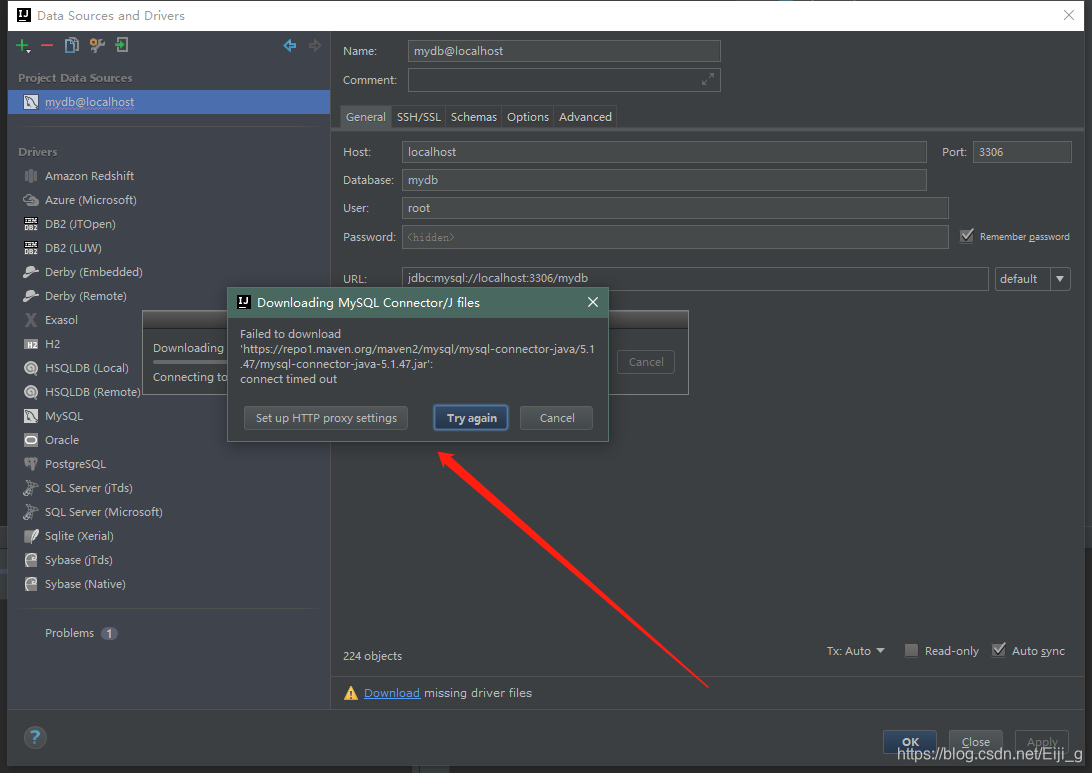The height and width of the screenshot is (773, 1092).
Task: Click Set up HTTP proxy settings
Action: [x=326, y=418]
